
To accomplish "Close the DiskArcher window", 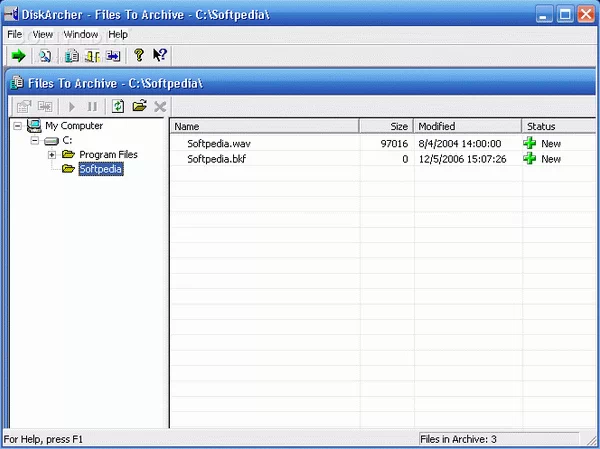I will pos(586,15).
